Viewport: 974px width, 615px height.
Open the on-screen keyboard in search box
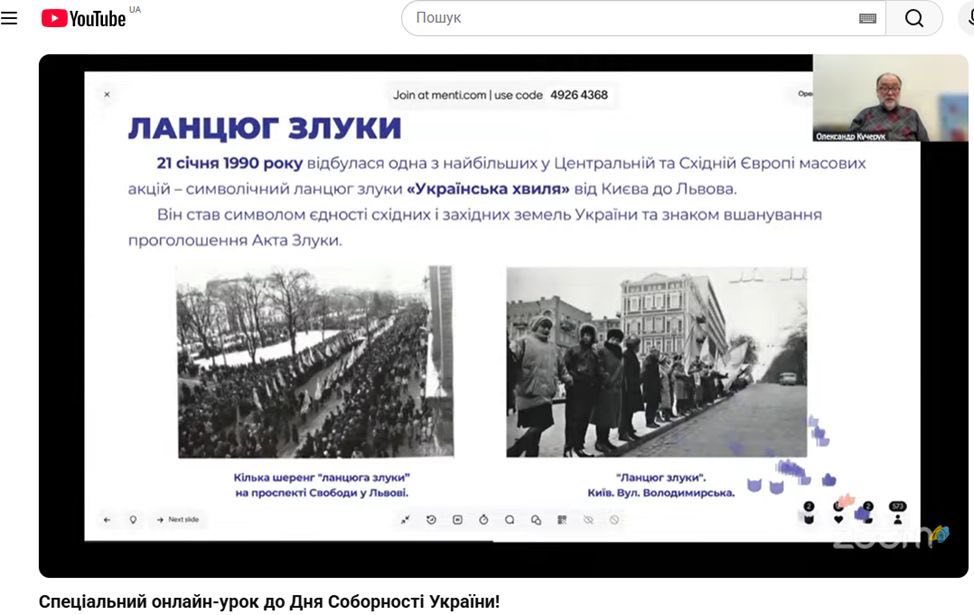tap(868, 19)
